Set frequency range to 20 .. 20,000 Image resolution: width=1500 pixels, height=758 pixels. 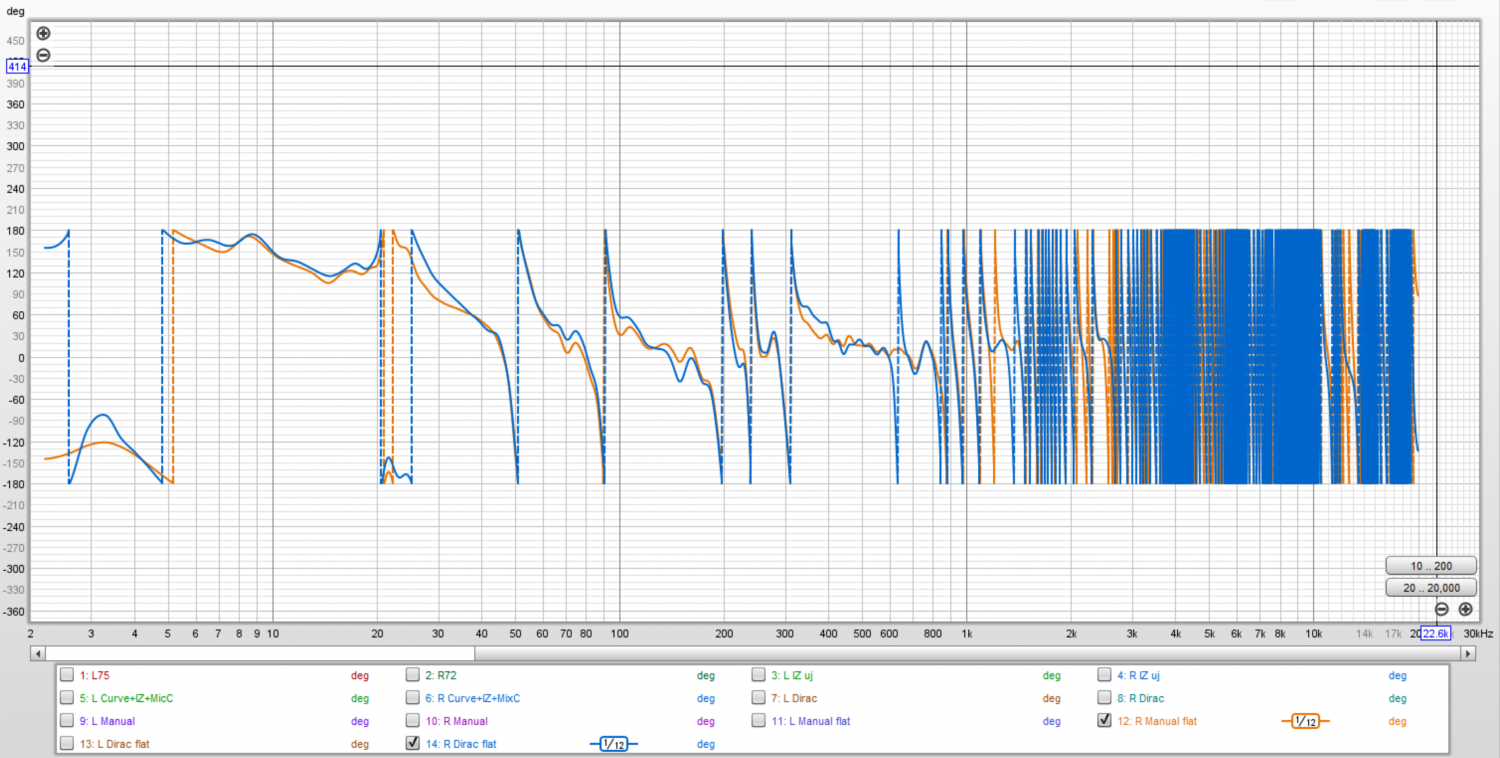click(x=1431, y=588)
